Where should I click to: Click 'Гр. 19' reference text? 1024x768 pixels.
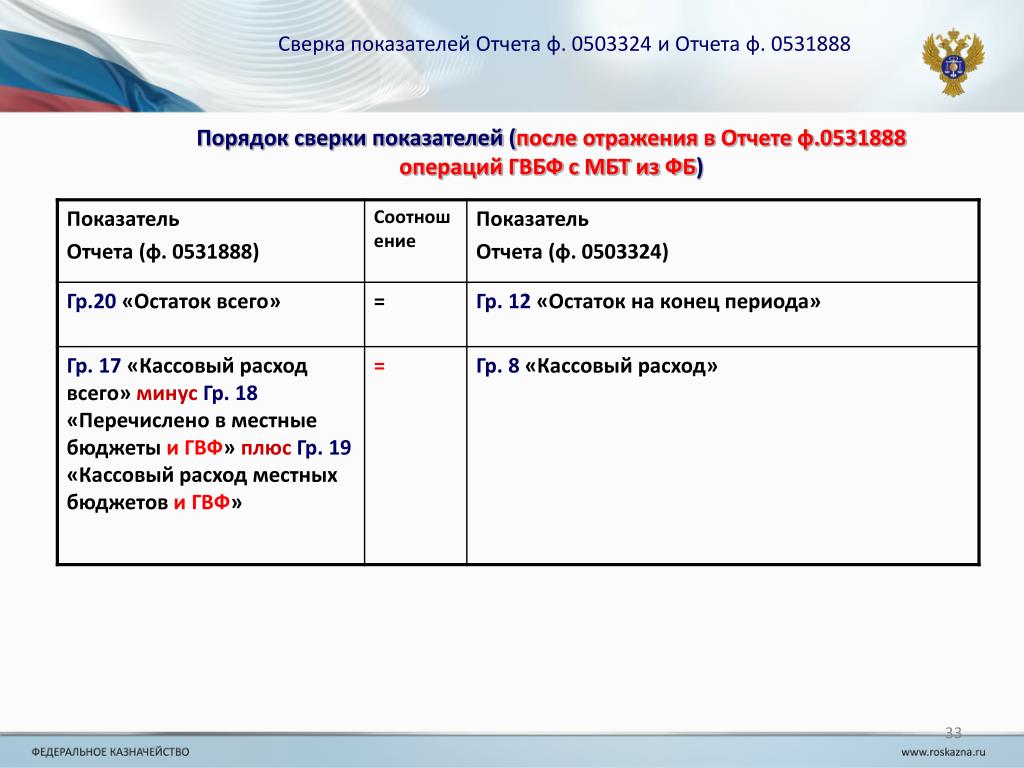pyautogui.click(x=324, y=448)
